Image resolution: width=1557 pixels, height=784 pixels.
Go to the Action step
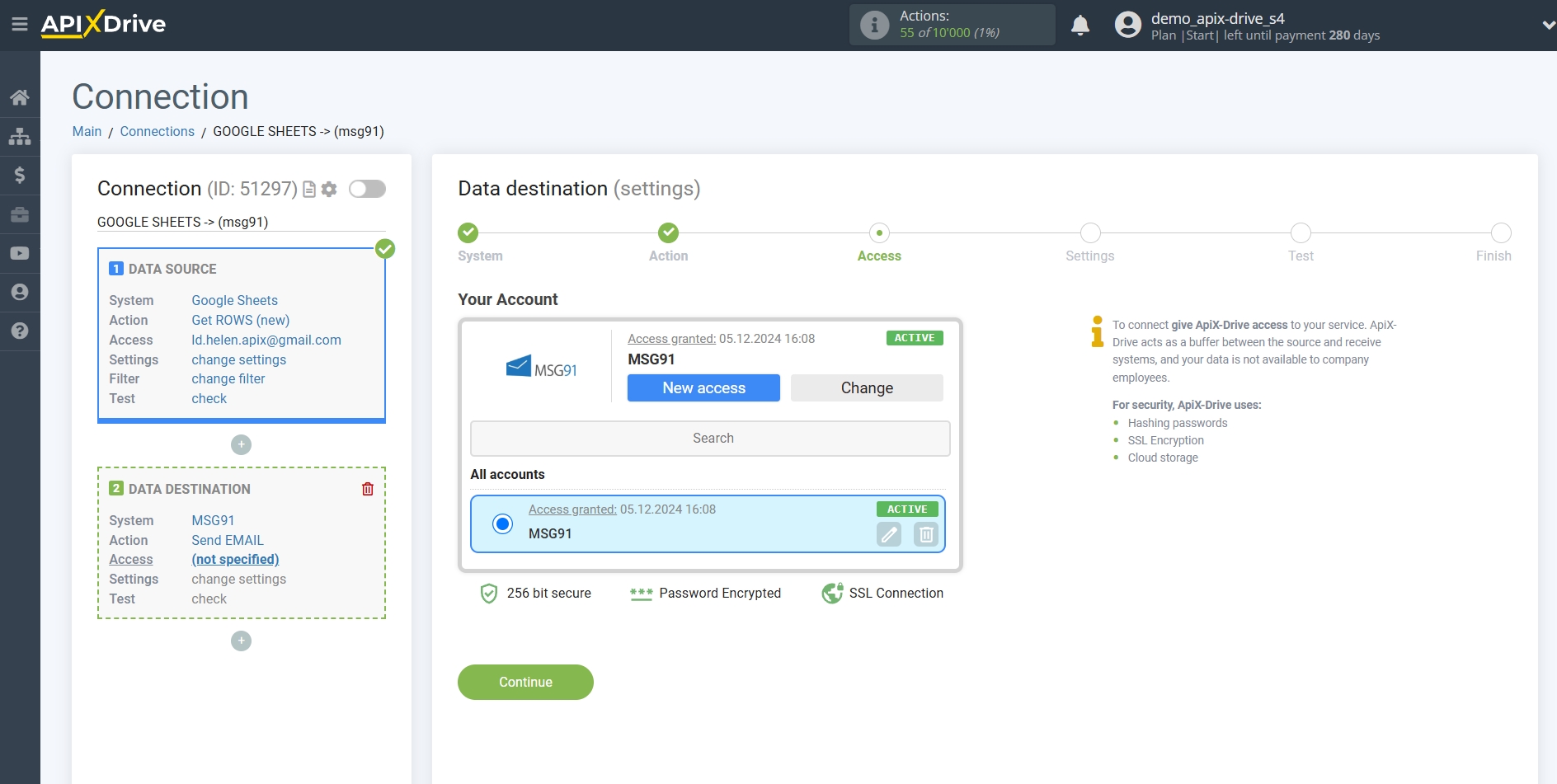tap(668, 232)
